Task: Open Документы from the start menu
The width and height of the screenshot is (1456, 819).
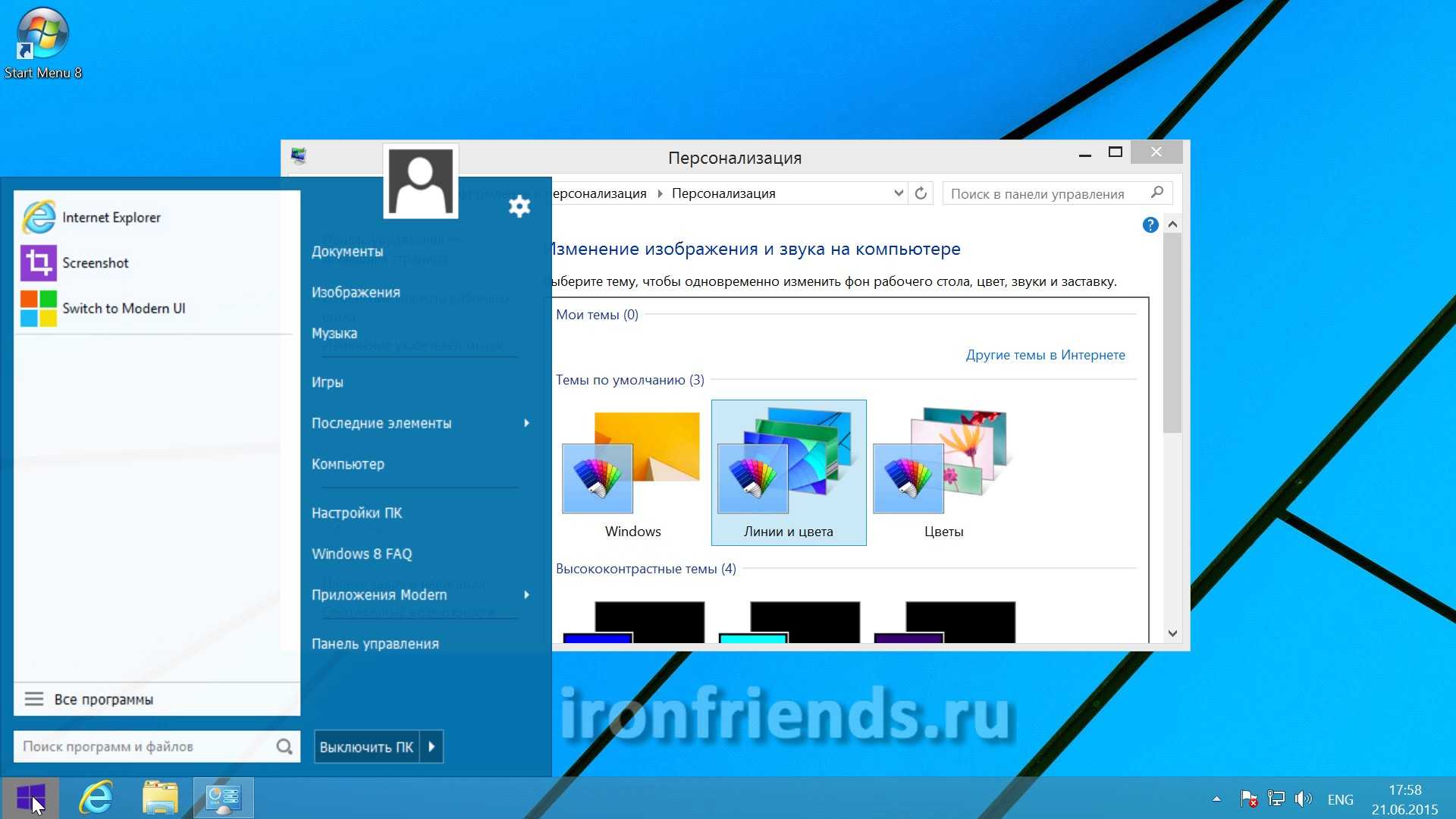Action: (347, 252)
